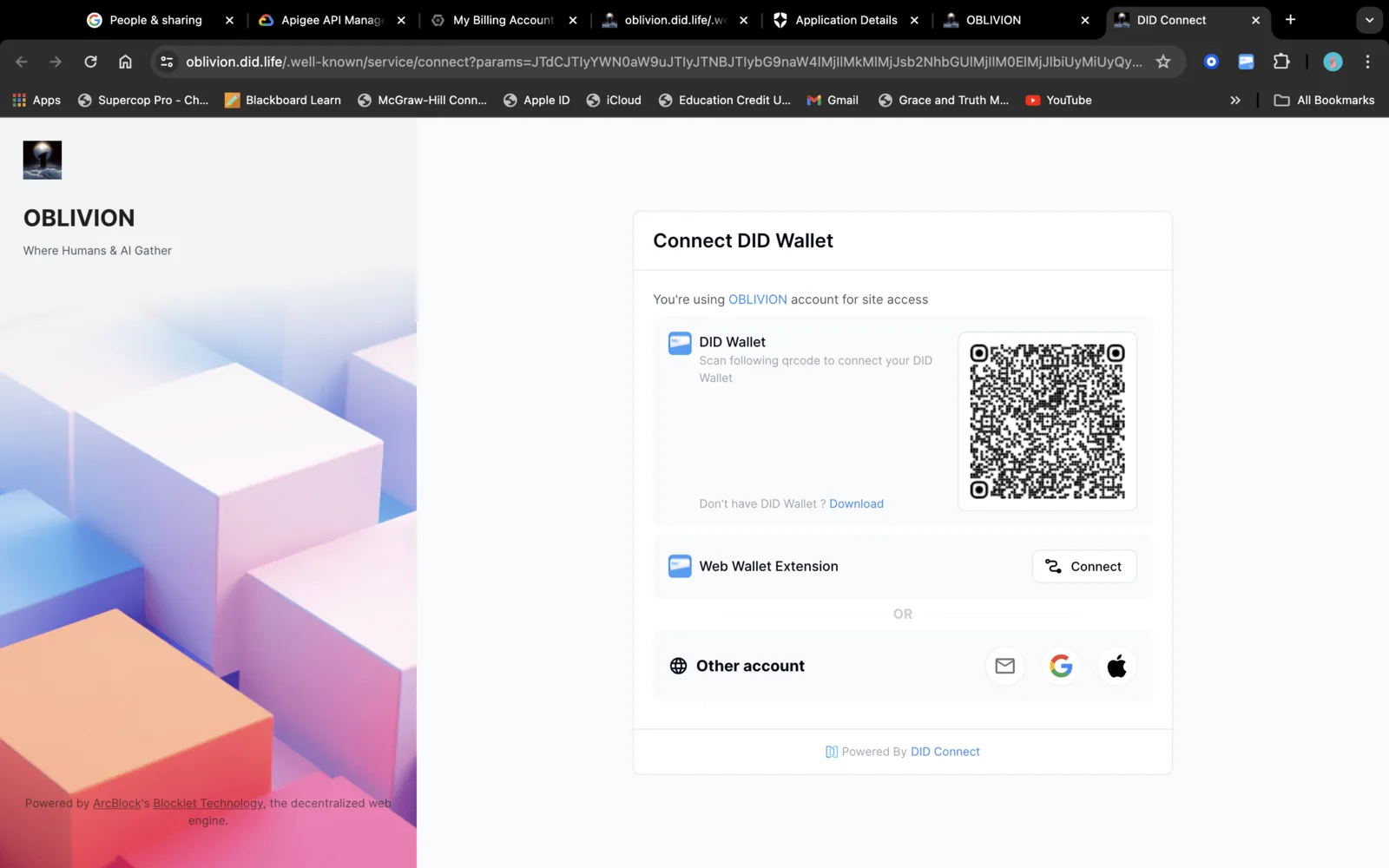Click the Where Humans & AI Gather tagline

click(x=97, y=251)
